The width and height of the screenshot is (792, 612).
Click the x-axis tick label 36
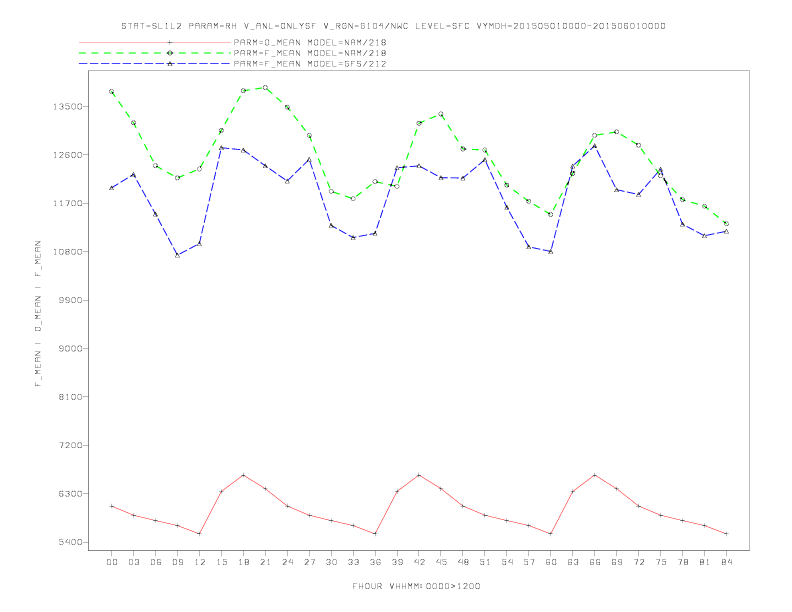tap(375, 562)
